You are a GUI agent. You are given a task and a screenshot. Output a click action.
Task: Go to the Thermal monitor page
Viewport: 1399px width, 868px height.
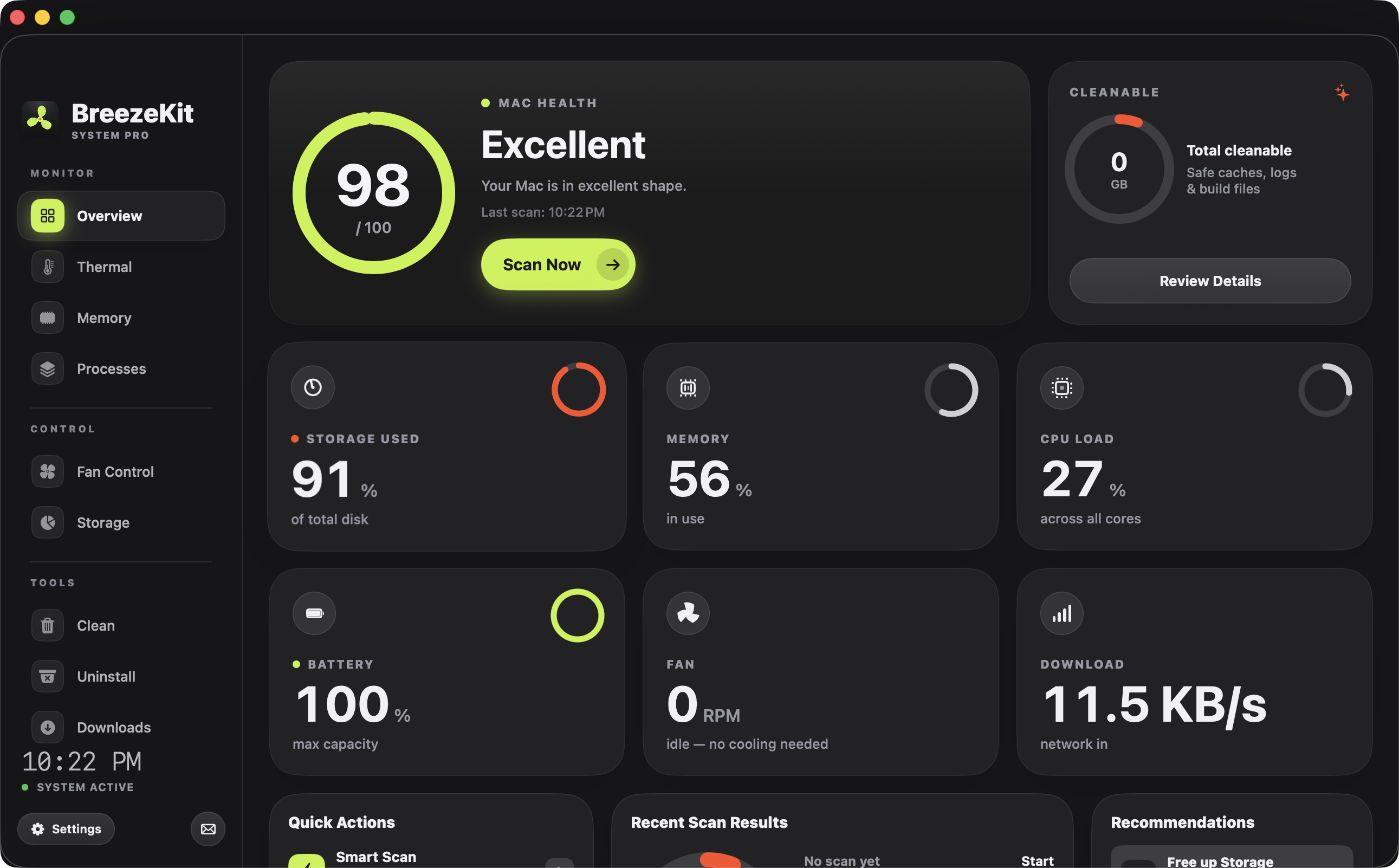pos(121,267)
